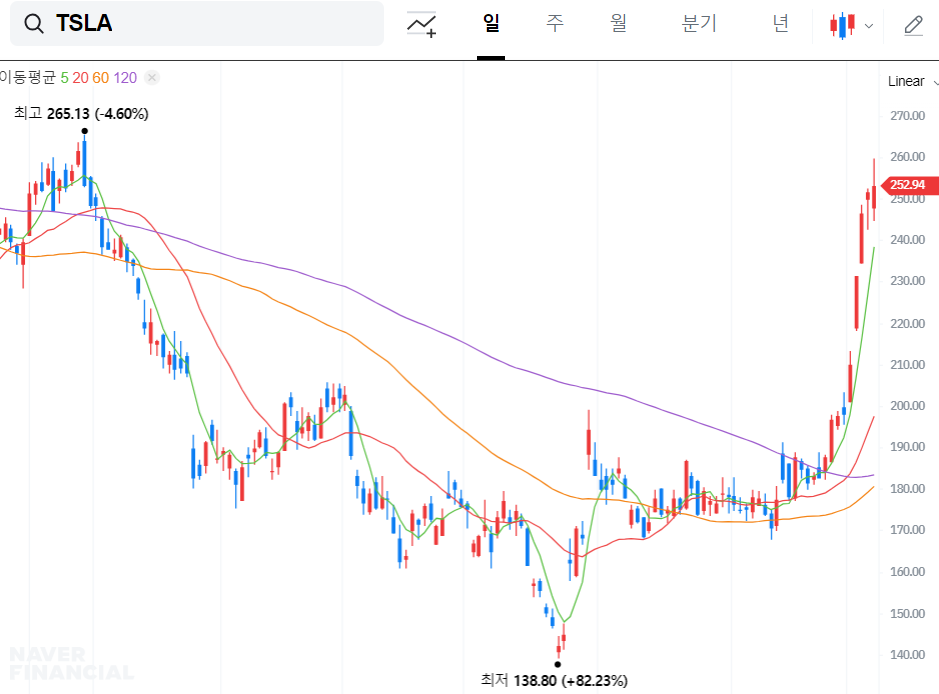Open the pencil drawing tool
The image size is (939, 694).
[913, 25]
